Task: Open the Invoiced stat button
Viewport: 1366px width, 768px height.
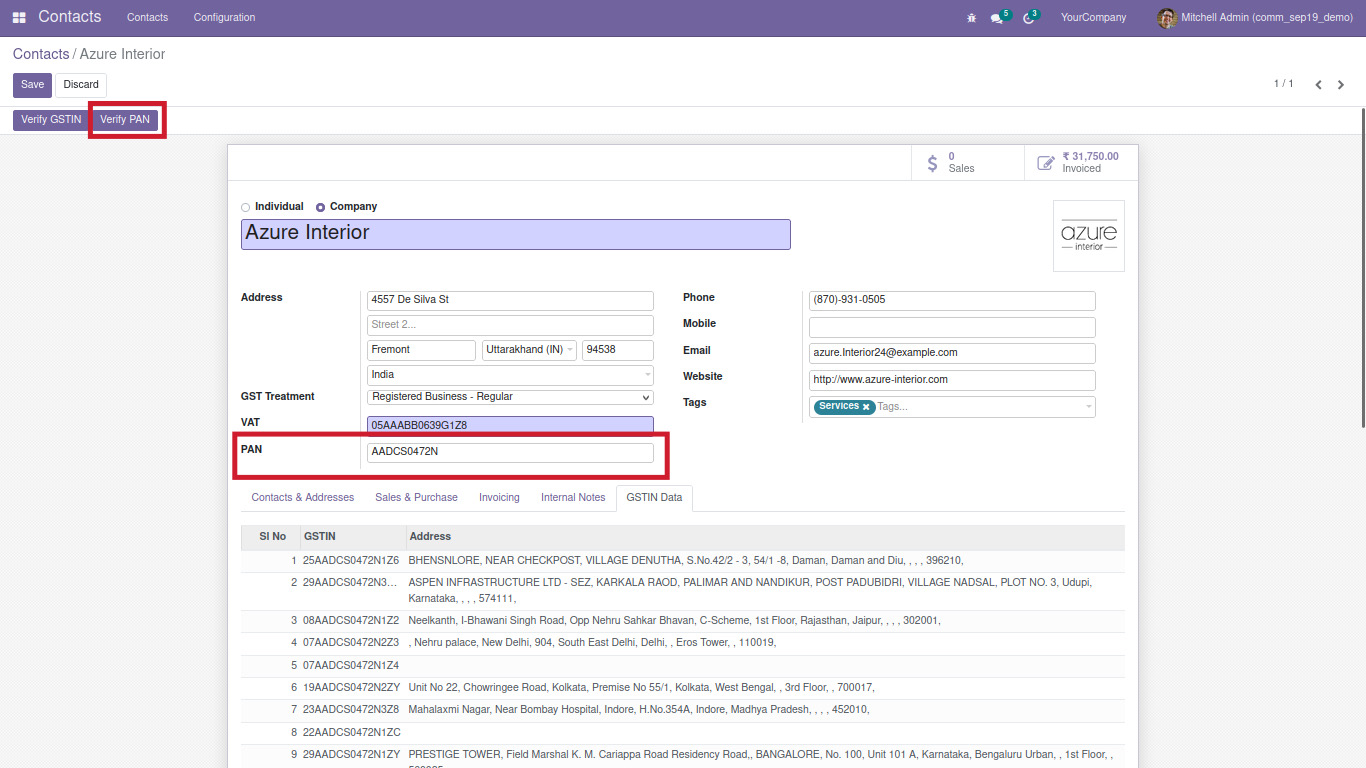Action: click(1080, 162)
